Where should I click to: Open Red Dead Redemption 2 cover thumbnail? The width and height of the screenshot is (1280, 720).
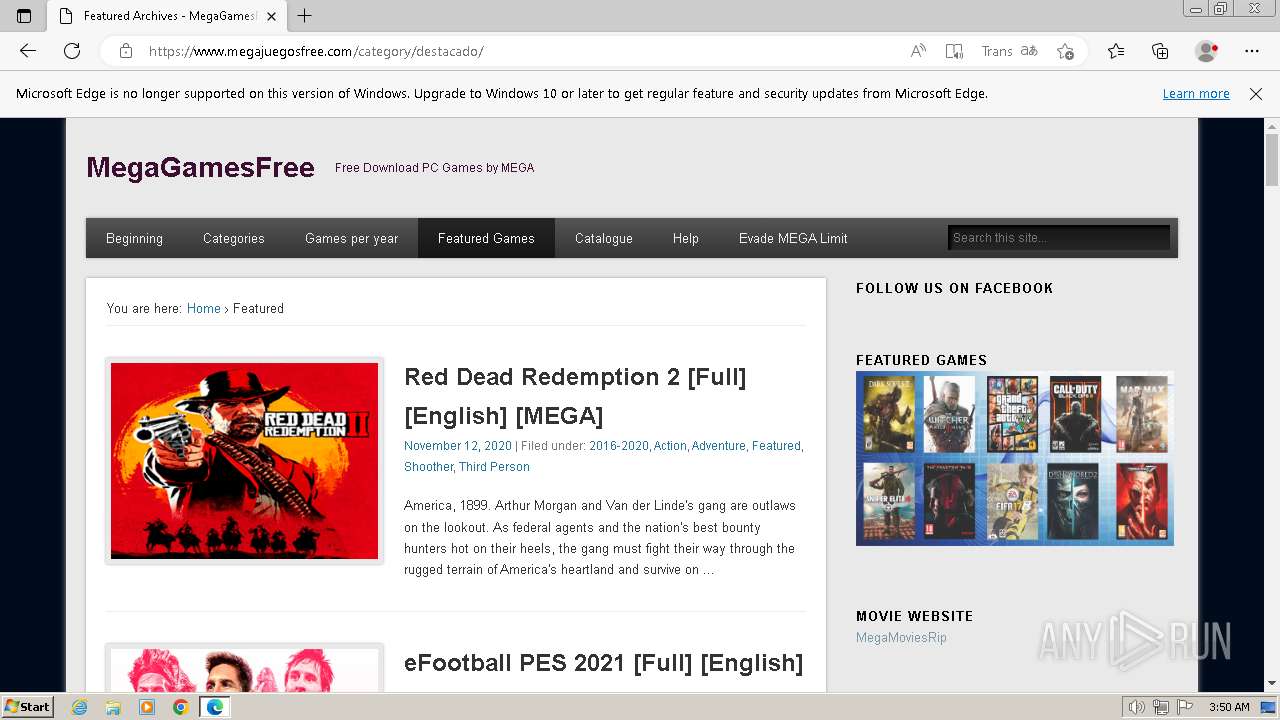pos(244,461)
